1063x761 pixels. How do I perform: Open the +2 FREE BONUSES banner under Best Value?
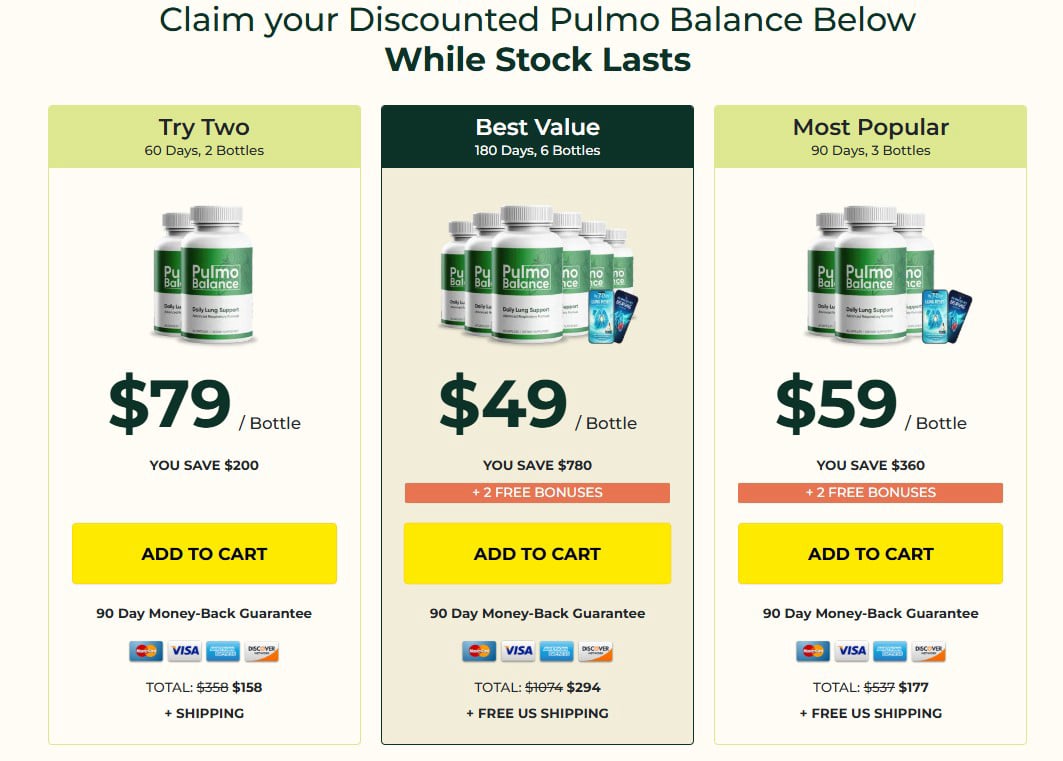click(x=537, y=492)
